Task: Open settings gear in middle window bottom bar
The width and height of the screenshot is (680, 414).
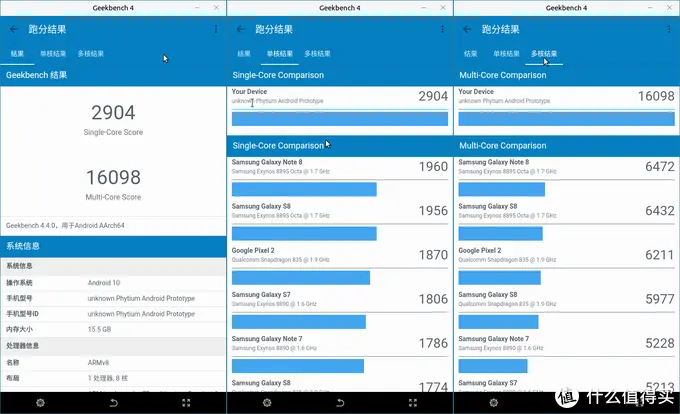Action: pos(267,403)
